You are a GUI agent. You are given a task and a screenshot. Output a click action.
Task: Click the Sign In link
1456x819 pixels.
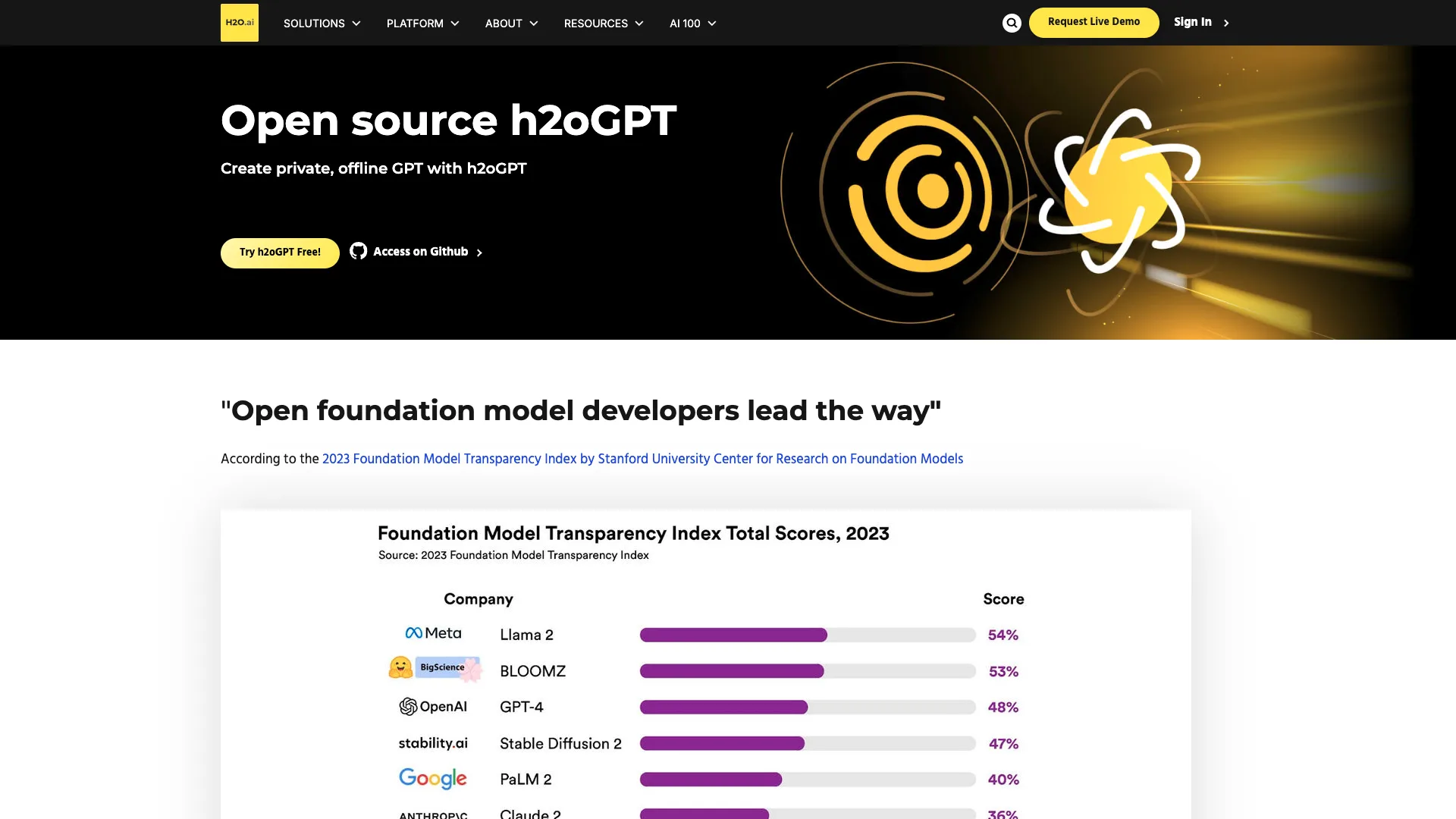coord(1193,22)
